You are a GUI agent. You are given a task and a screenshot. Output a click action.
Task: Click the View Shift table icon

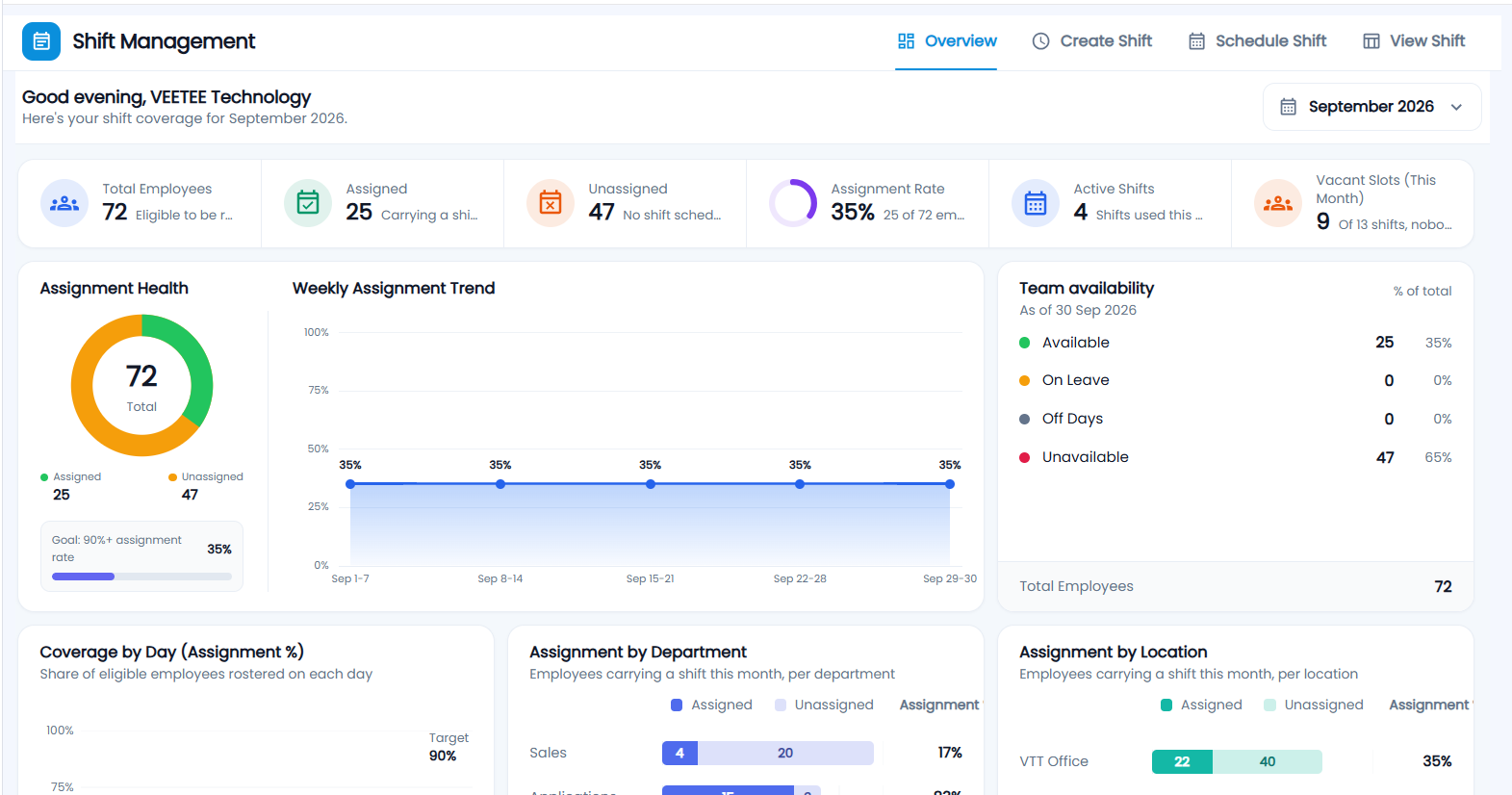click(1371, 41)
